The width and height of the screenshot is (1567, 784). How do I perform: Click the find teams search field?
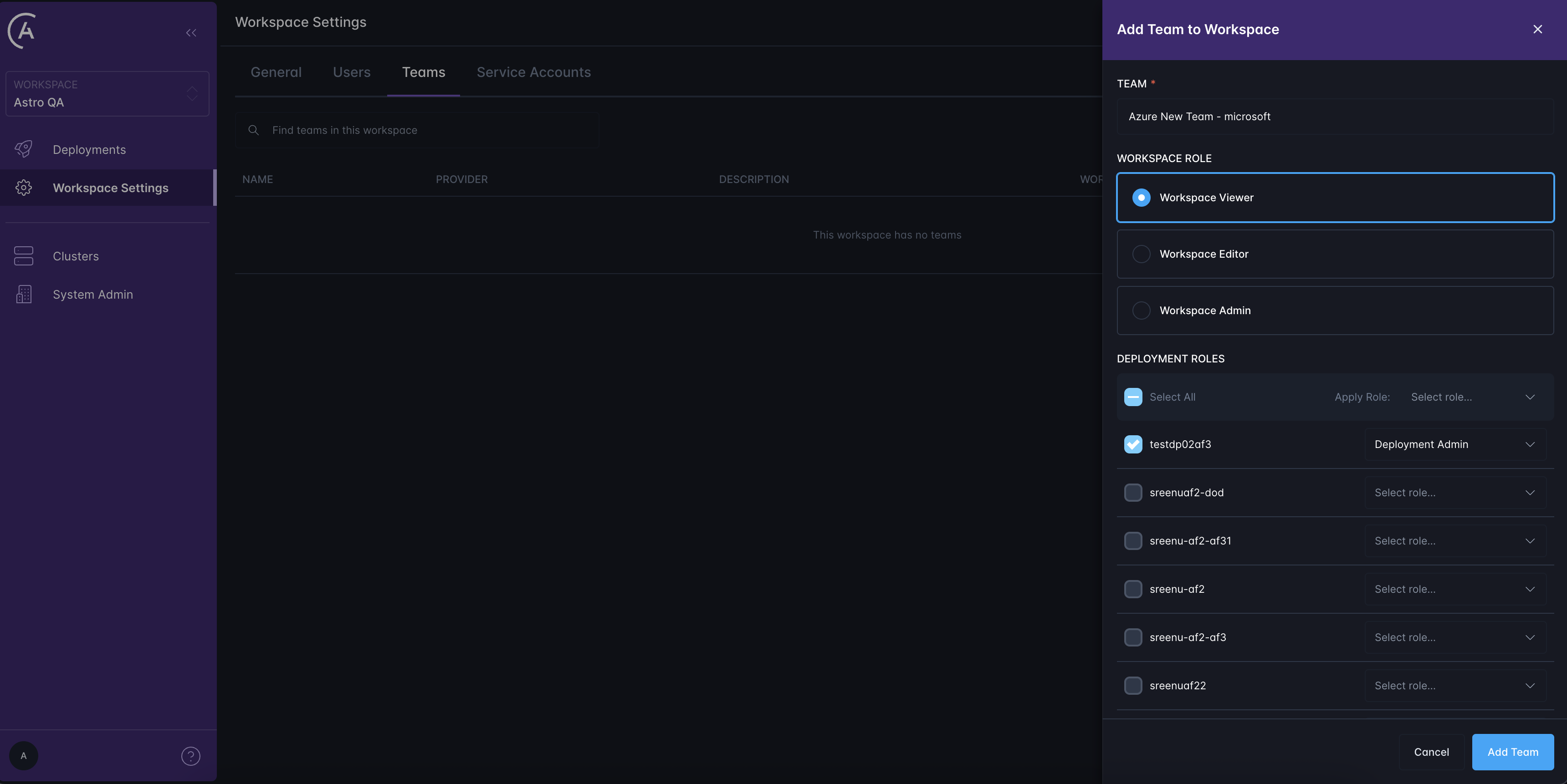click(x=417, y=130)
